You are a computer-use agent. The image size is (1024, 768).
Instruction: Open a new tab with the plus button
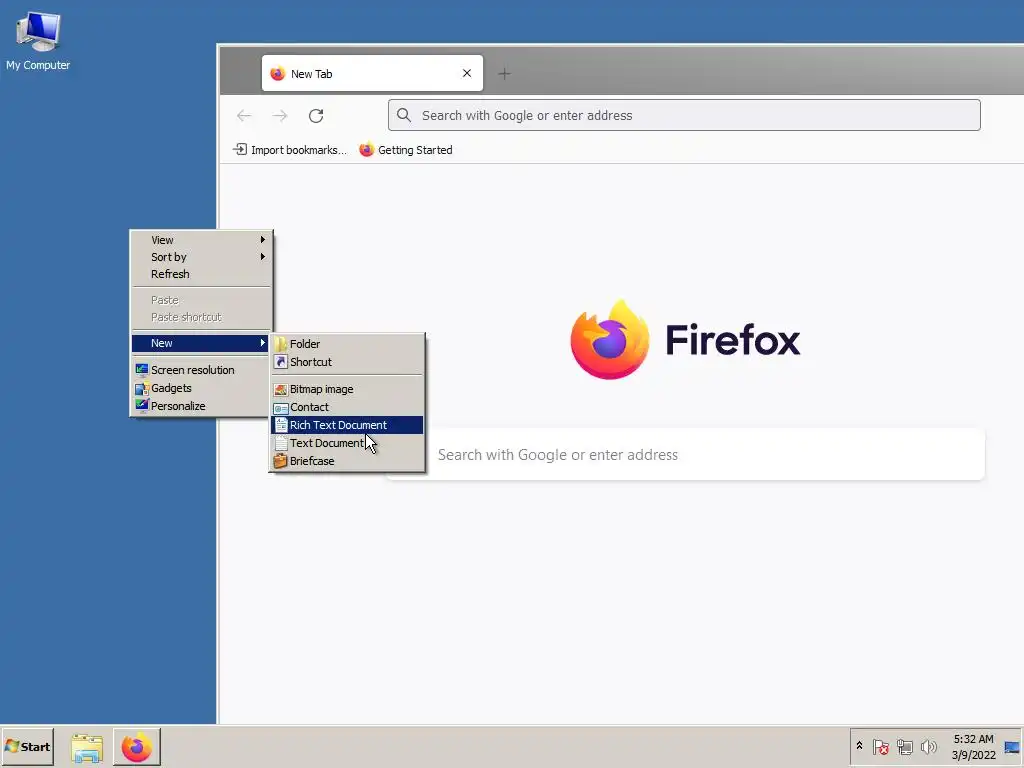point(504,74)
